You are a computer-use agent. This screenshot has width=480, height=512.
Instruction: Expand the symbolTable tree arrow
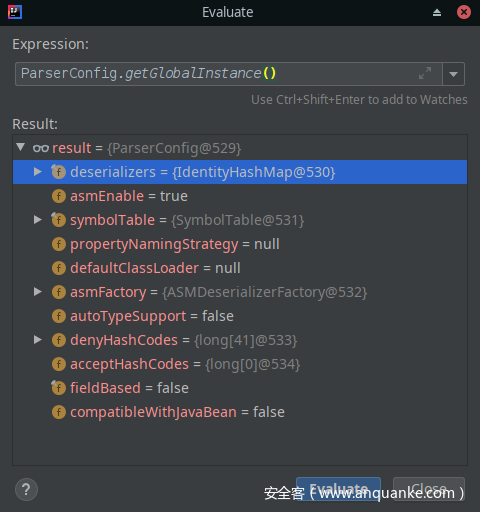[x=38, y=220]
